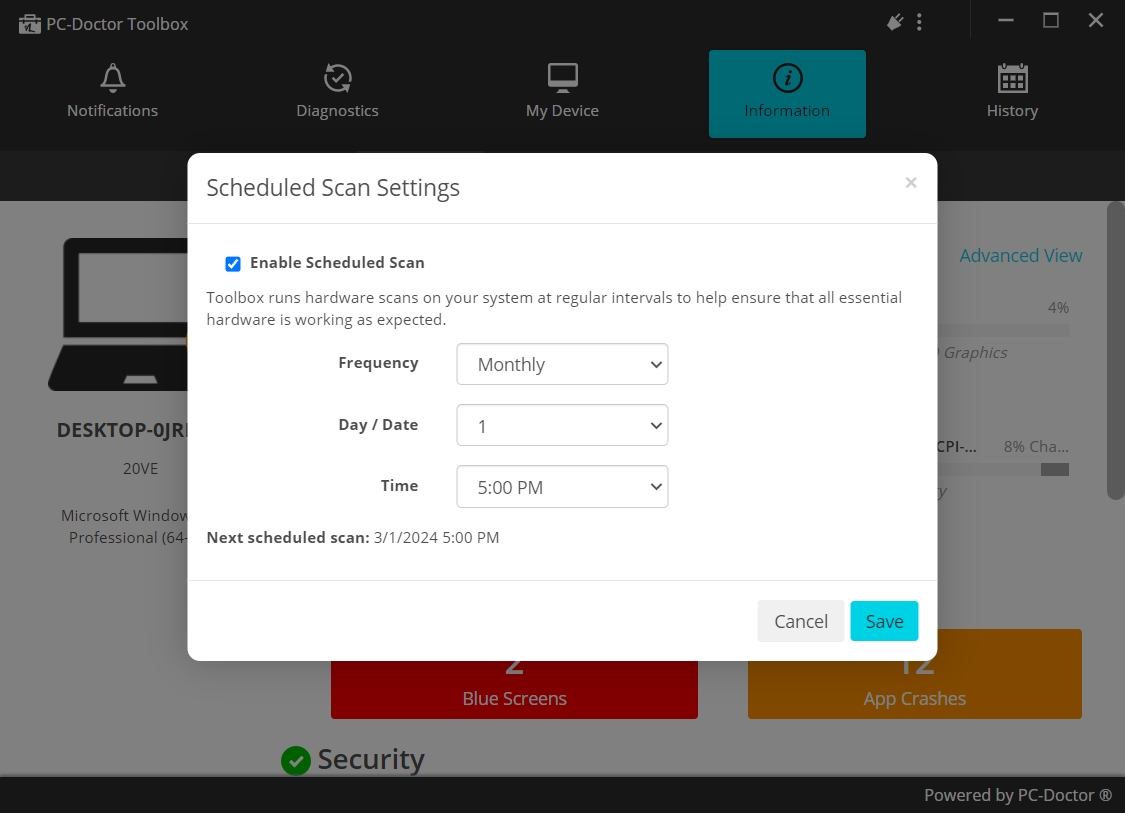Uncheck the Enable Scheduled Scan checkbox
Viewport: 1125px width, 813px height.
(232, 263)
